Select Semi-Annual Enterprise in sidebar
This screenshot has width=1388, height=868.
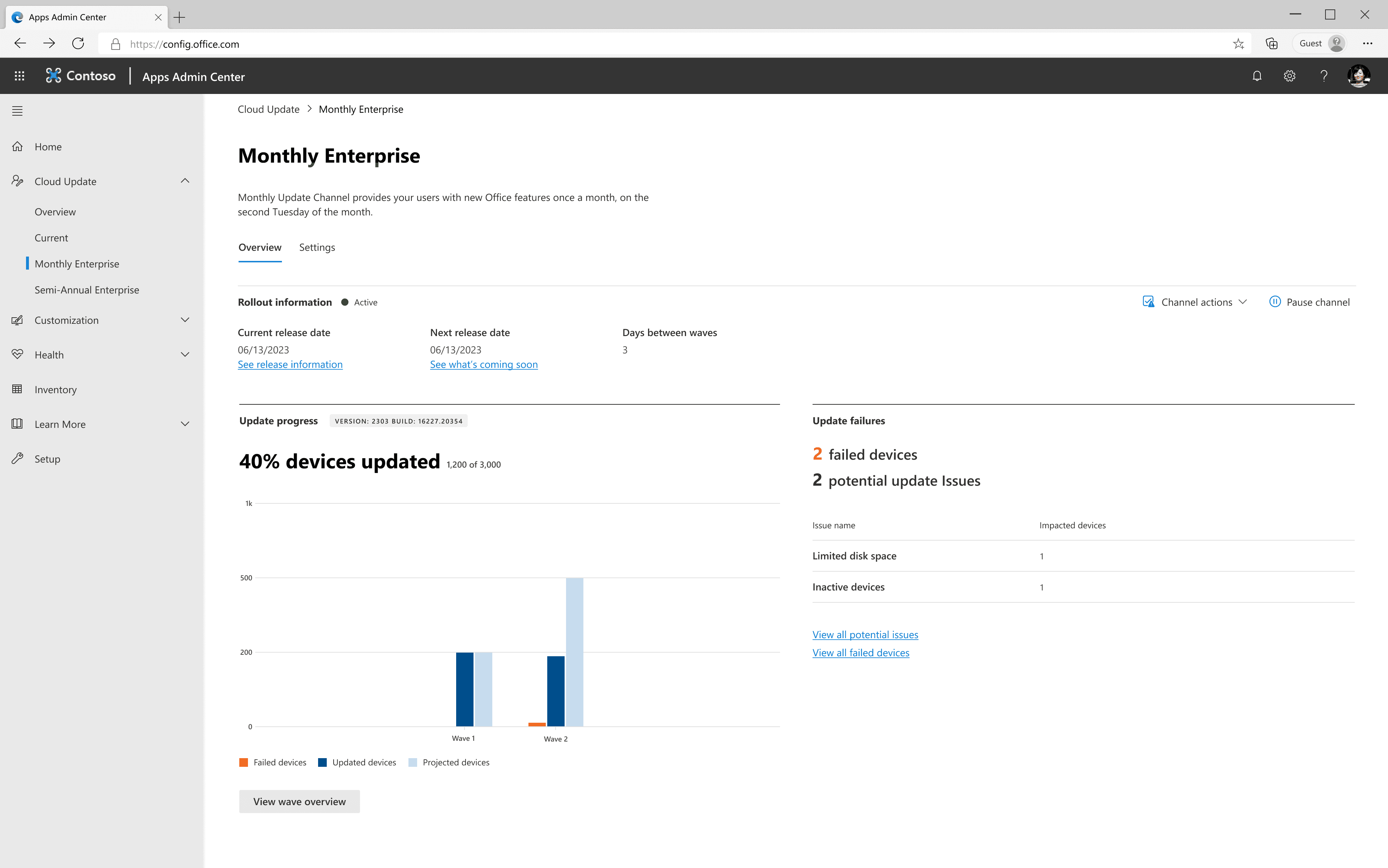87,290
